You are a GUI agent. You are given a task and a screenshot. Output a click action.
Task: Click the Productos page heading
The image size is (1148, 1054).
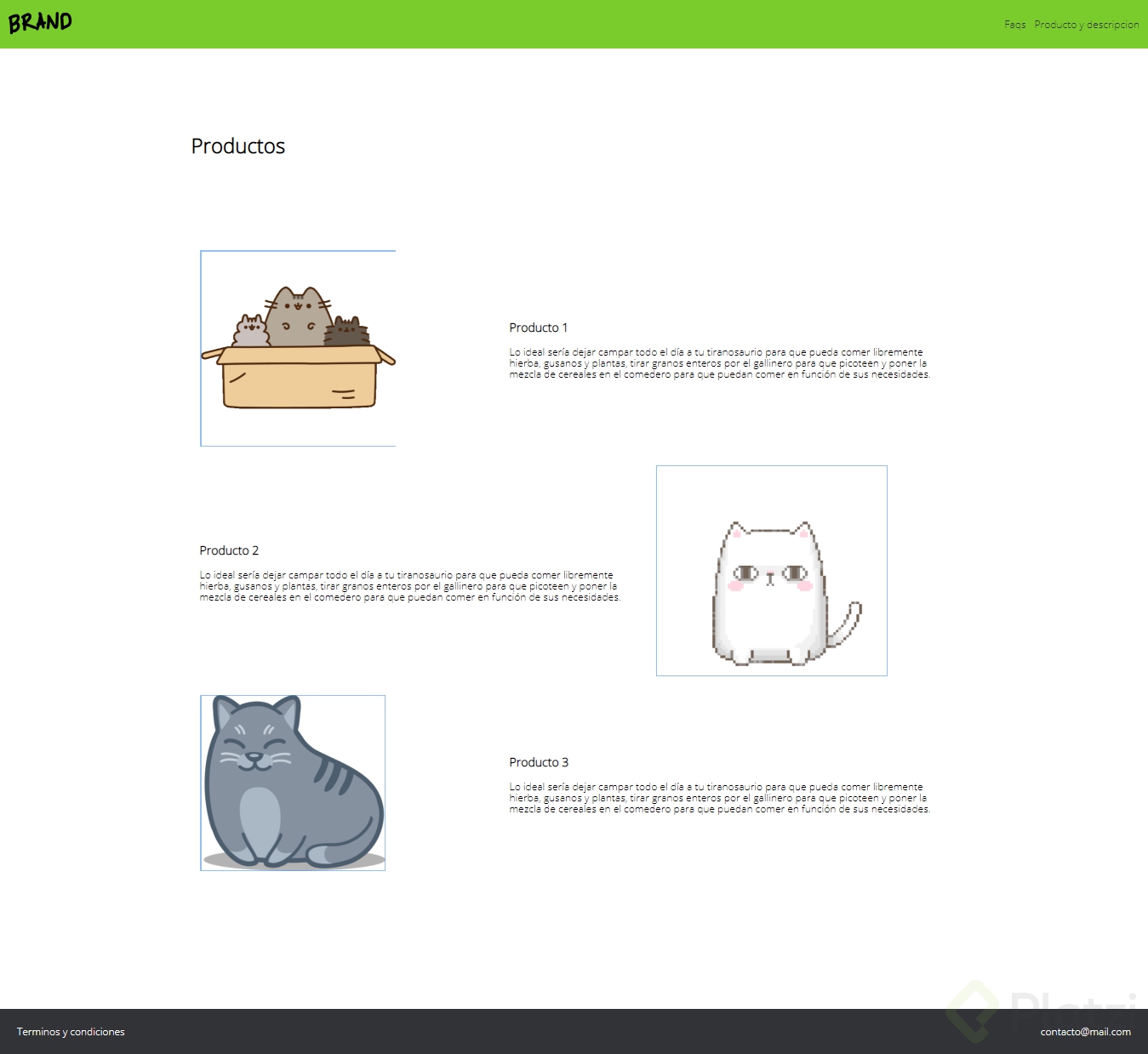click(238, 146)
